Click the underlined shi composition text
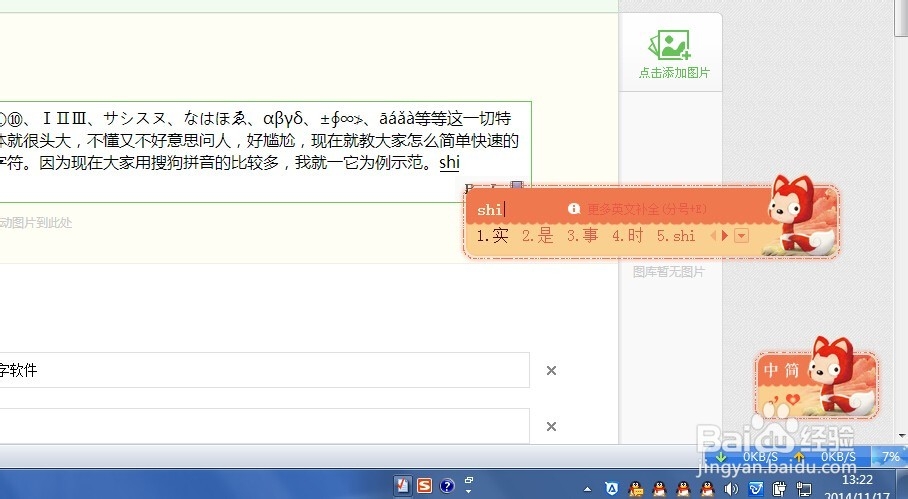The height and width of the screenshot is (499, 908). pos(449,163)
